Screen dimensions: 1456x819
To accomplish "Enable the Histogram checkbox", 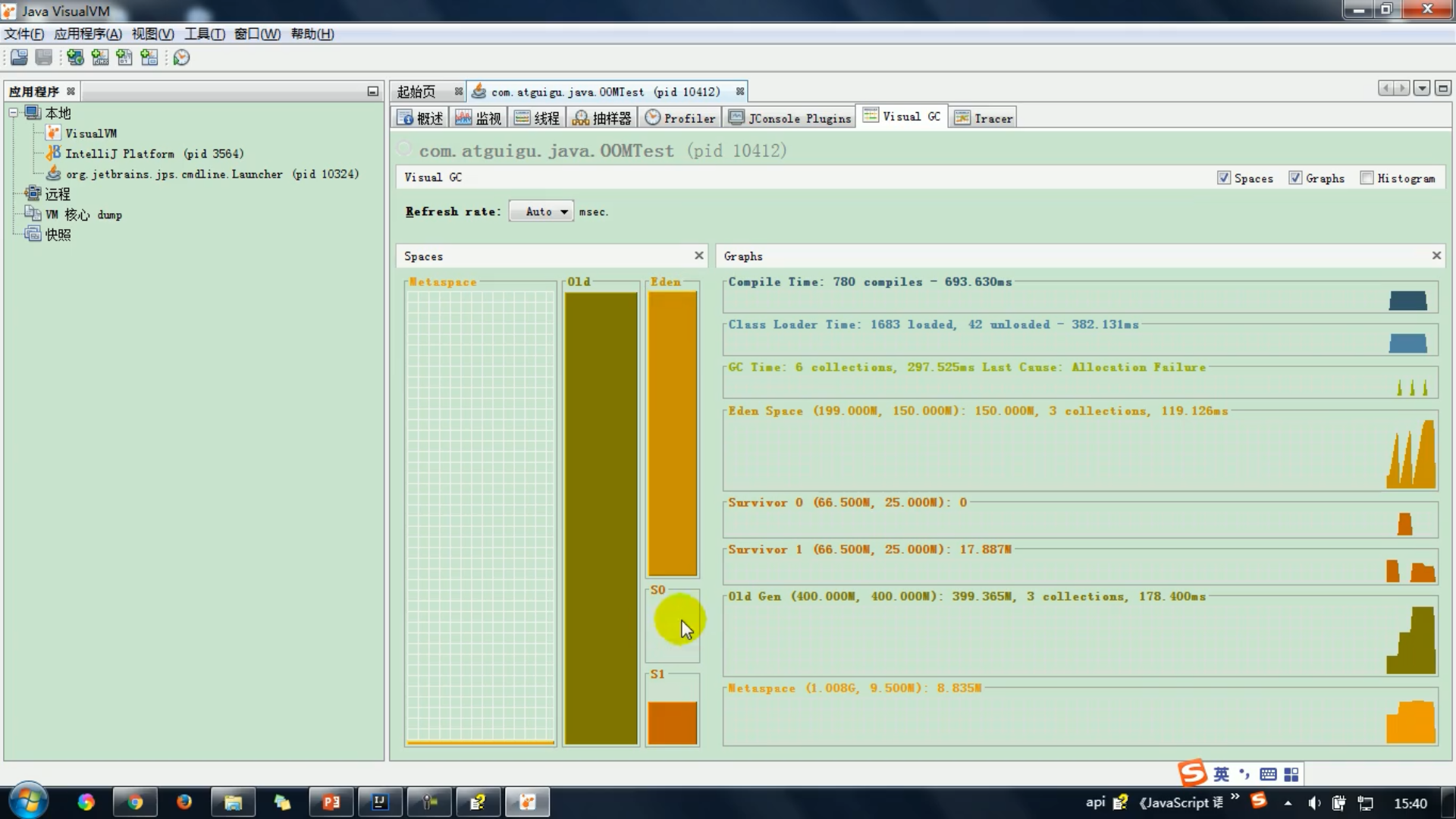I will pos(1367,177).
